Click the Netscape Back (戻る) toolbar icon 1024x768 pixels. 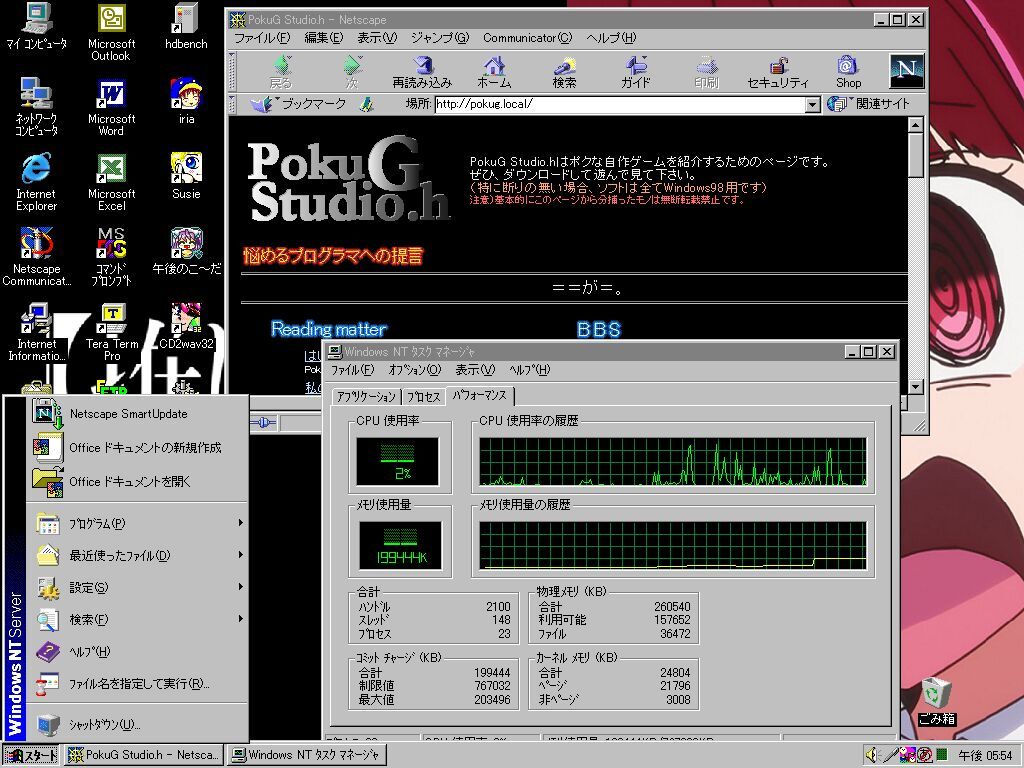click(x=281, y=71)
